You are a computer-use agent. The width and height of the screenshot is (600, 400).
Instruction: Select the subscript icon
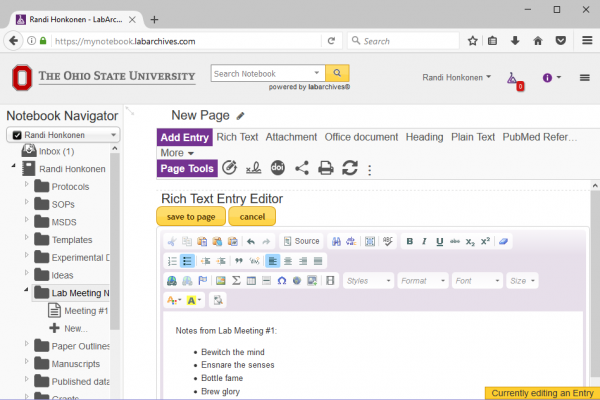click(x=470, y=242)
